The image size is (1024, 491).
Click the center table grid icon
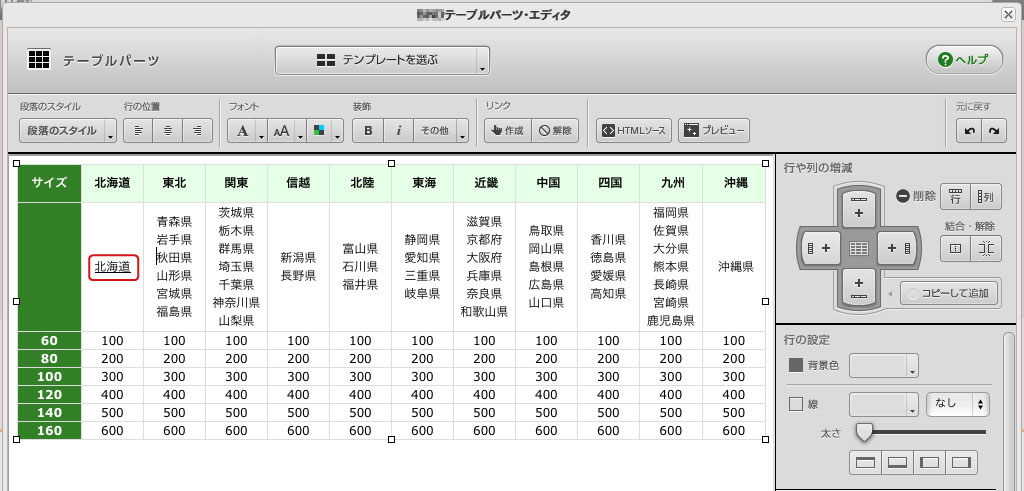859,248
